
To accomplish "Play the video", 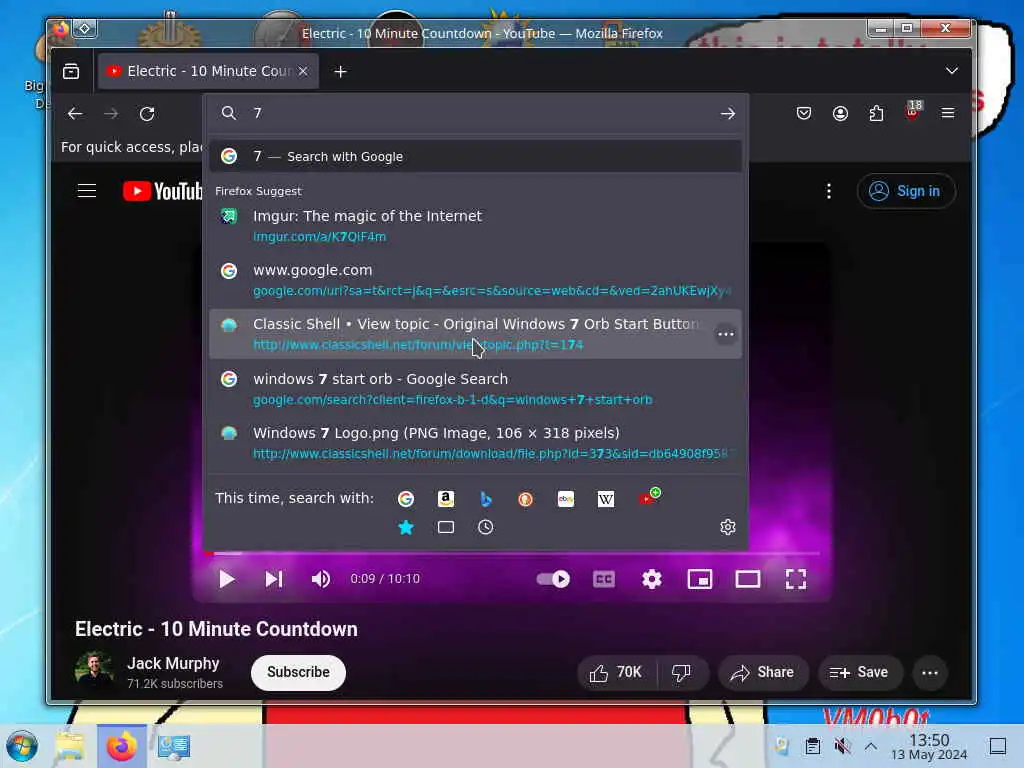I will (227, 579).
